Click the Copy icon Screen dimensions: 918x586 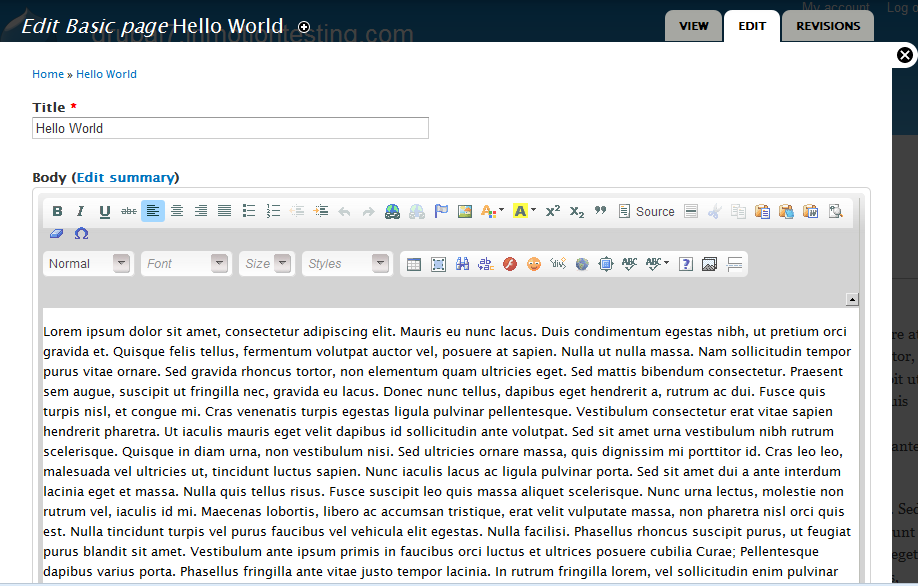(738, 211)
